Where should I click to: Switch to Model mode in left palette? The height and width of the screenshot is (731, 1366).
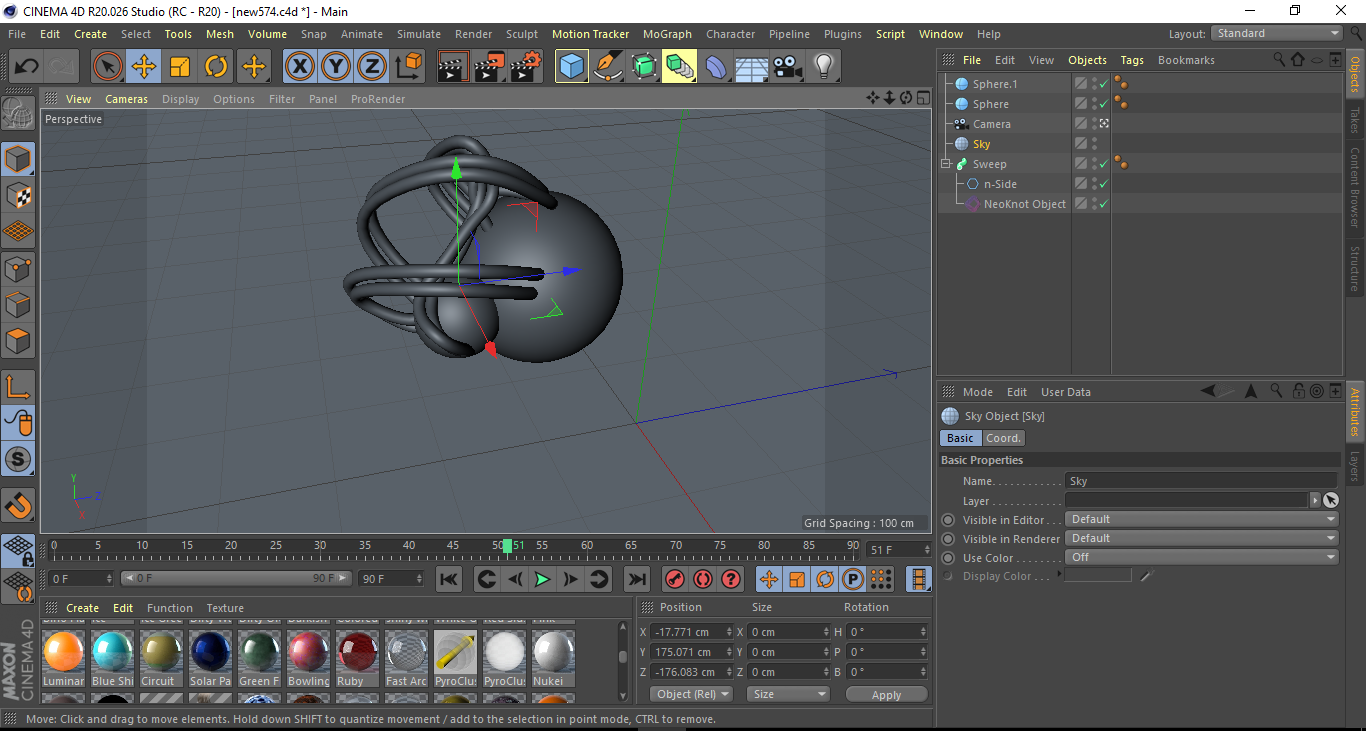18,159
